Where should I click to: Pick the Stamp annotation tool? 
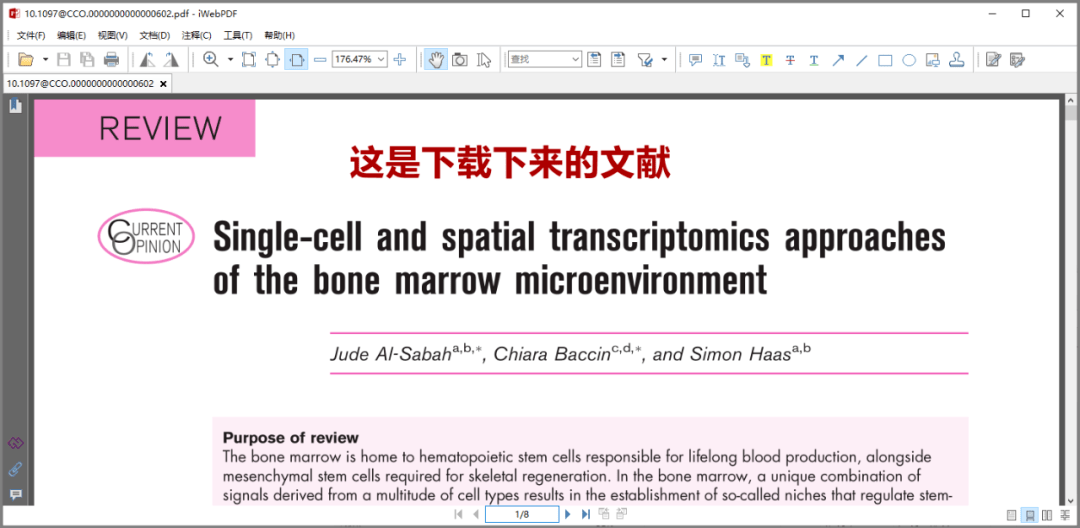pos(957,60)
